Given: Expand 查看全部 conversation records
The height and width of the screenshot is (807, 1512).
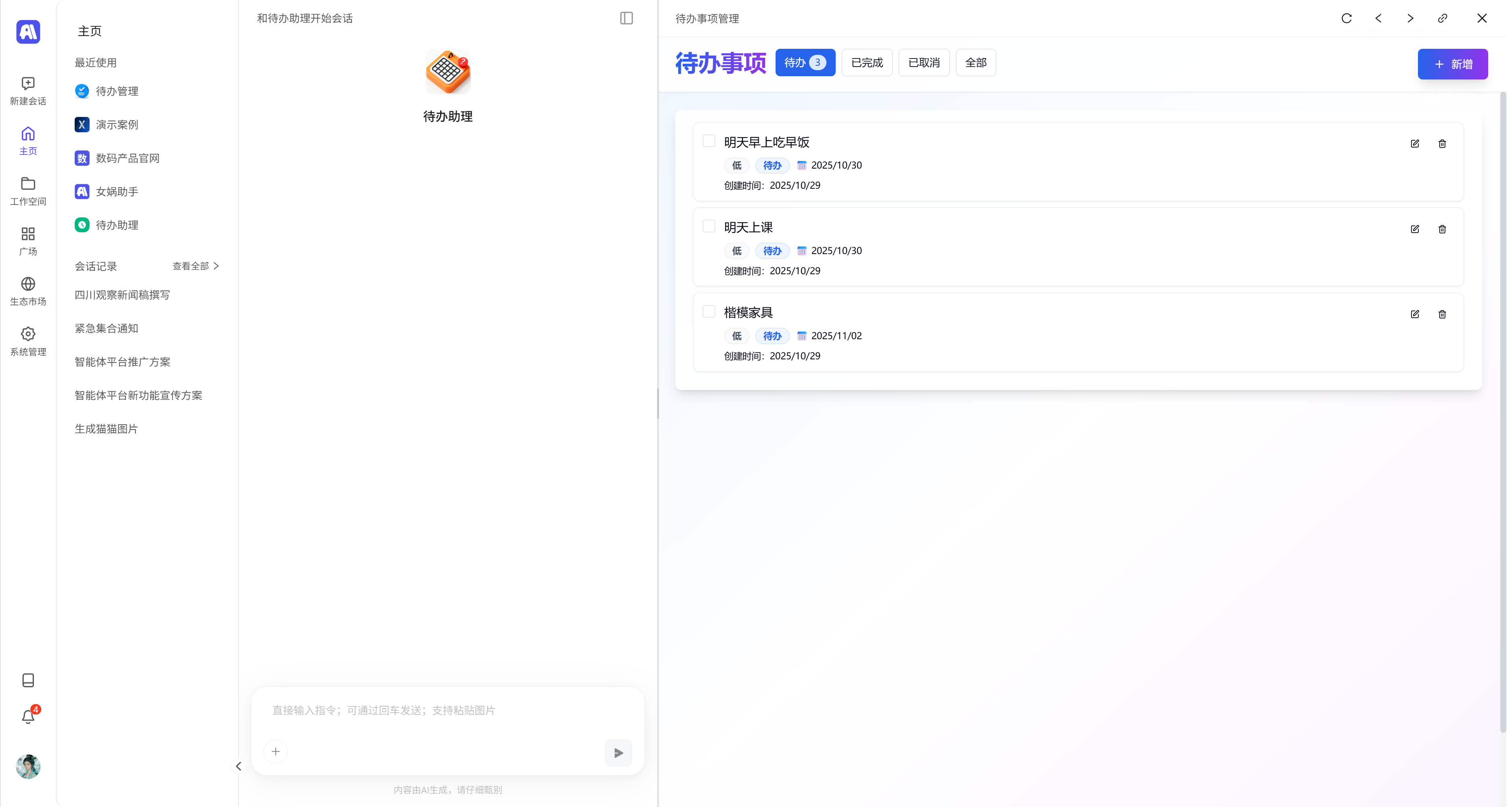Looking at the screenshot, I should coord(195,266).
